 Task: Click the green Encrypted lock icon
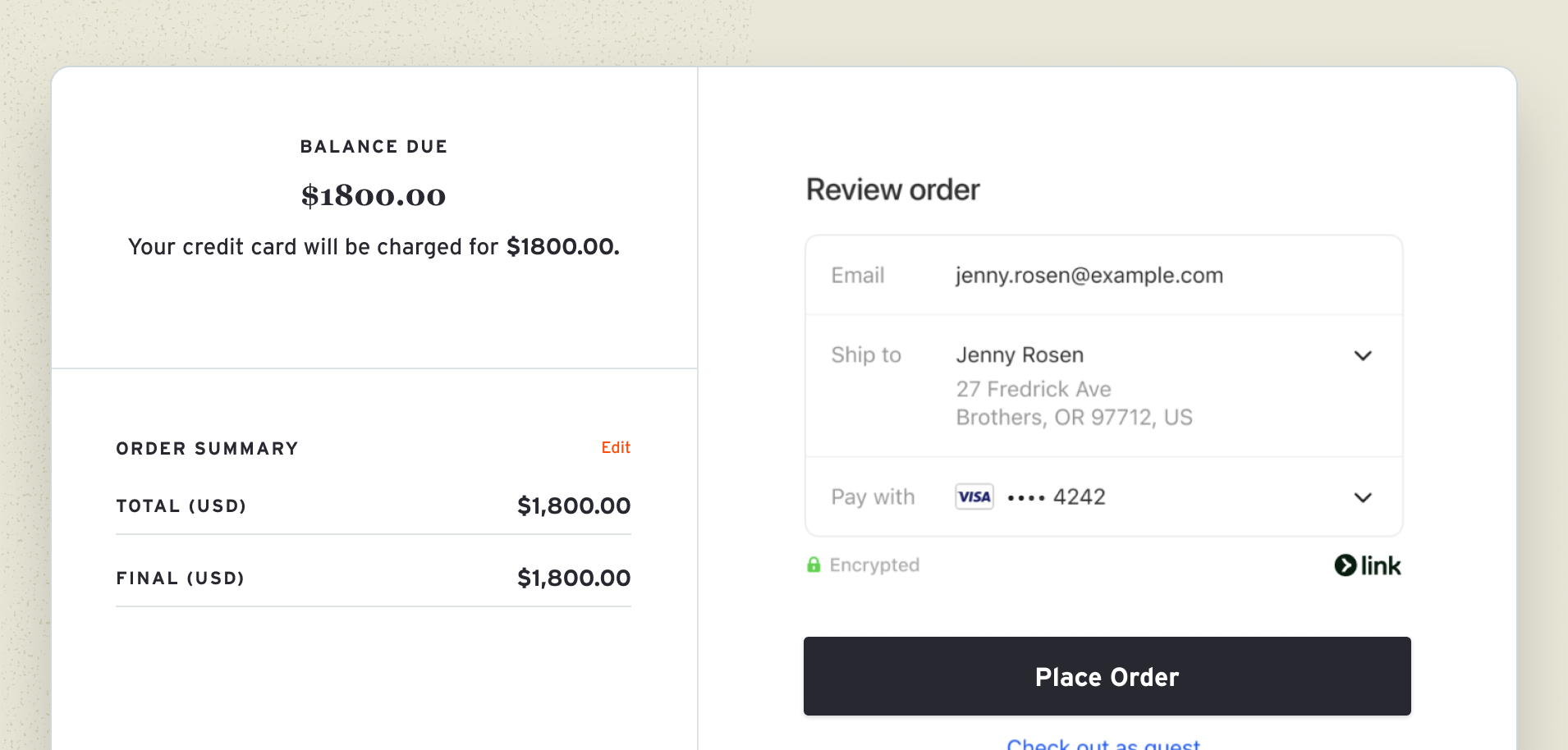click(814, 565)
